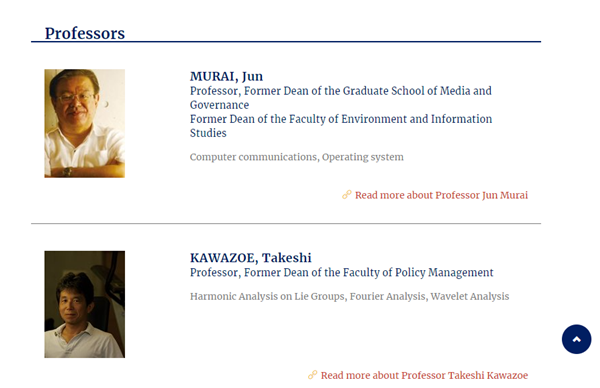Click the Graduate School of Media title line

341,91
